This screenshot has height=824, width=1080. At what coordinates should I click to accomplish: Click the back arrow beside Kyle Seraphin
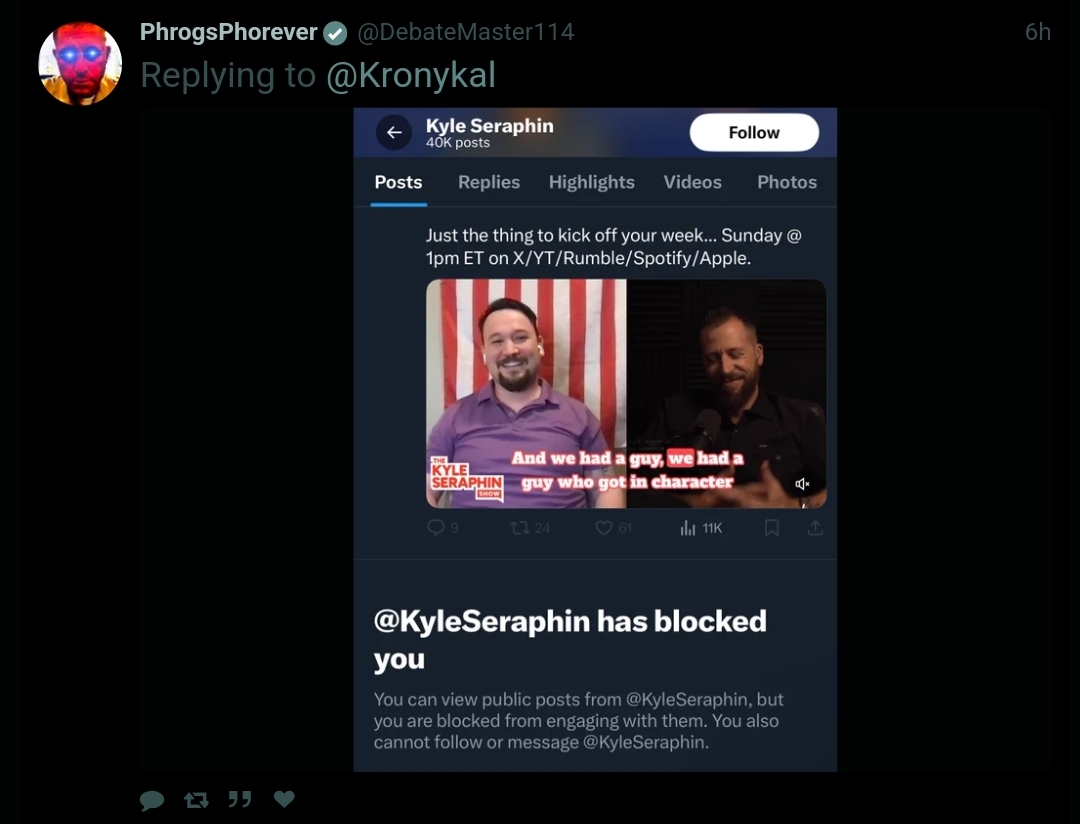pos(394,132)
